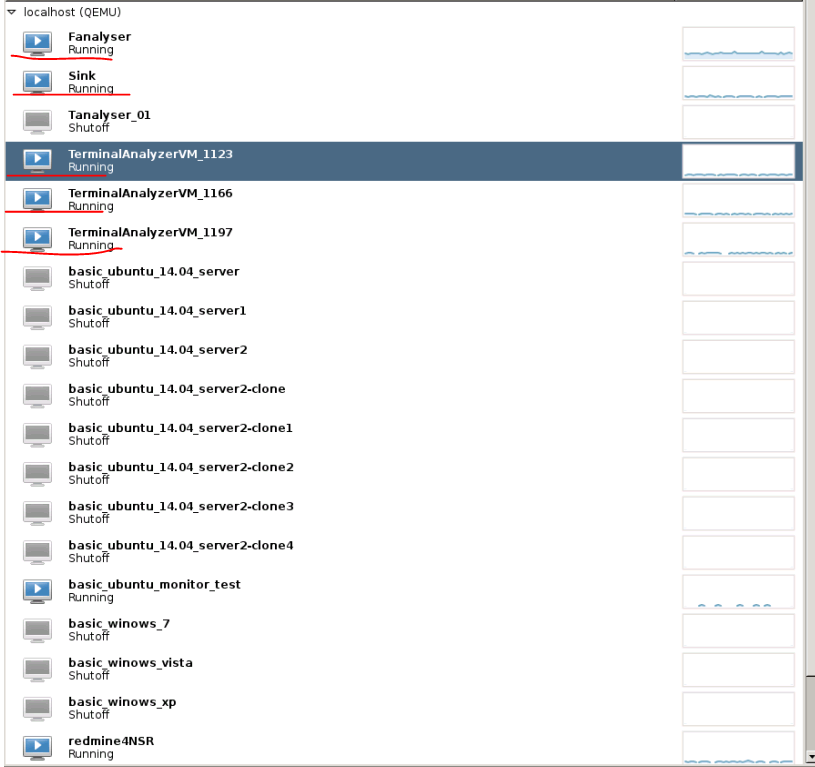815x767 pixels.
Task: Click the basic_ubuntu_monitor_test running icon
Action: [37, 591]
